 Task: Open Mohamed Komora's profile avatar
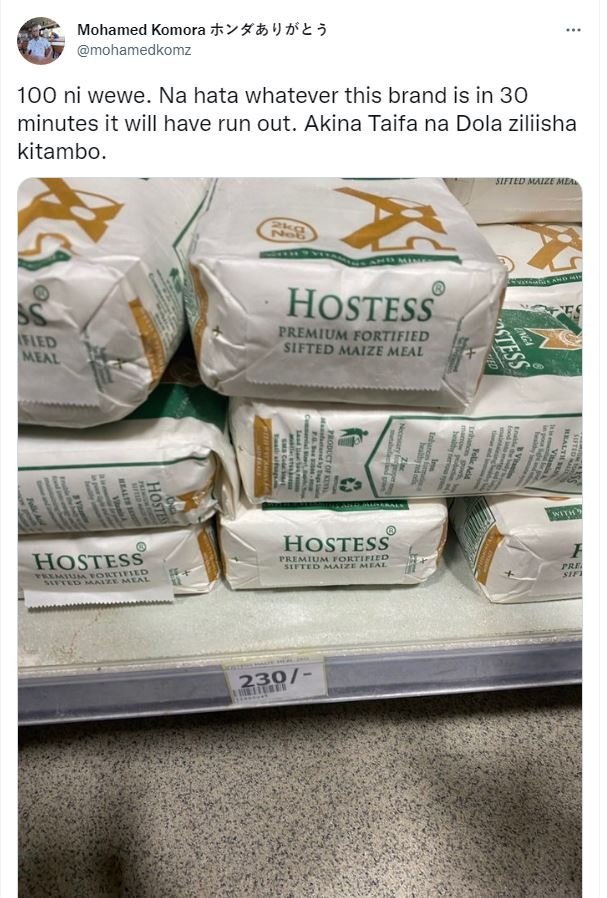[x=40, y=40]
